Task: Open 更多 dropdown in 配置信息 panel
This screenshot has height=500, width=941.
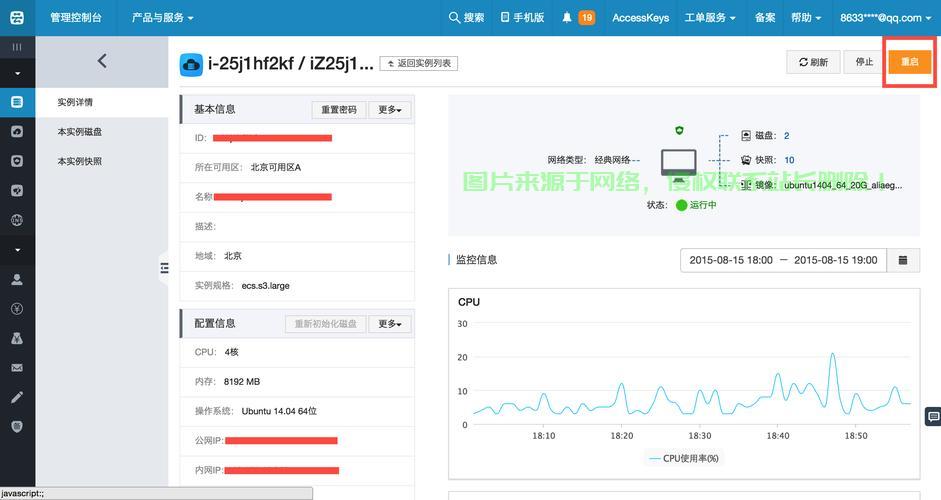Action: [x=390, y=324]
